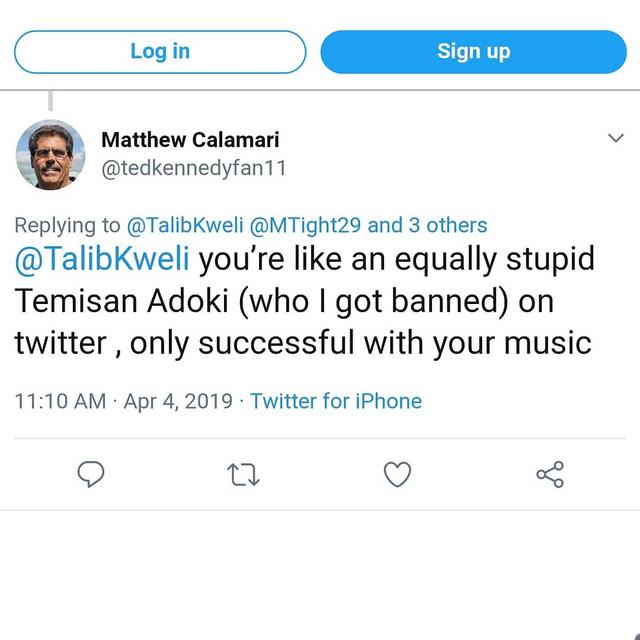The width and height of the screenshot is (640, 640).
Task: Visit the @tedkennedyfan11 handle
Action: pos(194,168)
